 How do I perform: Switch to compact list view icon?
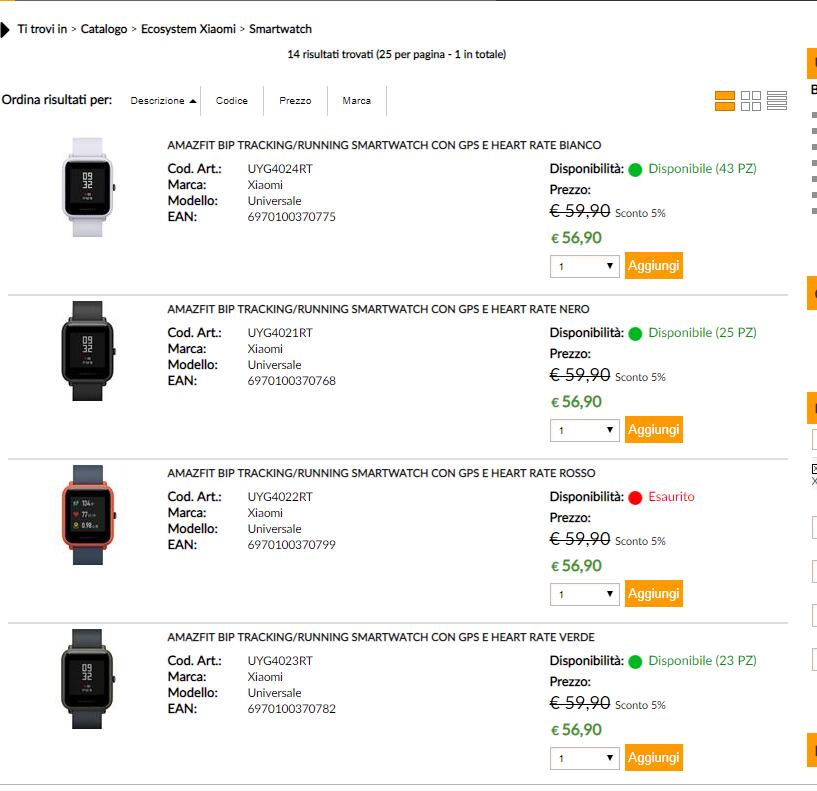point(777,100)
